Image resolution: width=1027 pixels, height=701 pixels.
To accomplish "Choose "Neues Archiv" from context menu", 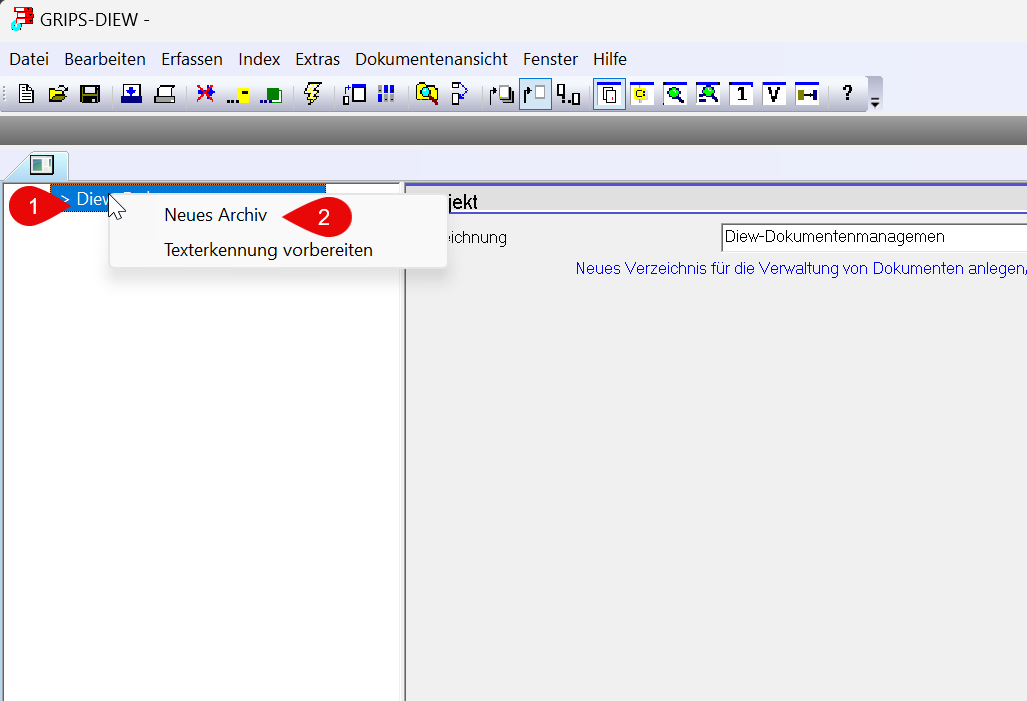I will (216, 215).
